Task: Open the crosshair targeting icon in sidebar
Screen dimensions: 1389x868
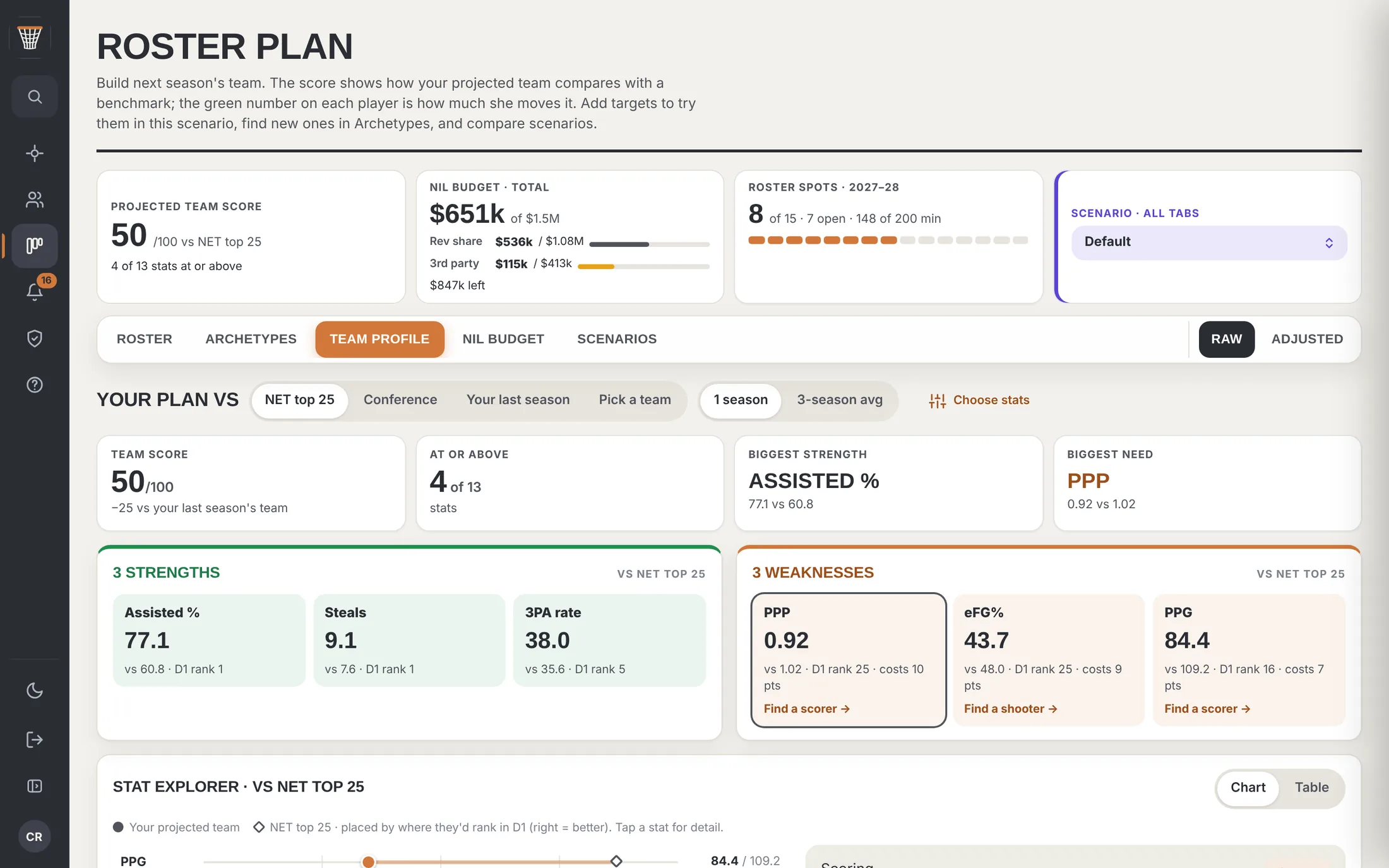Action: click(35, 153)
